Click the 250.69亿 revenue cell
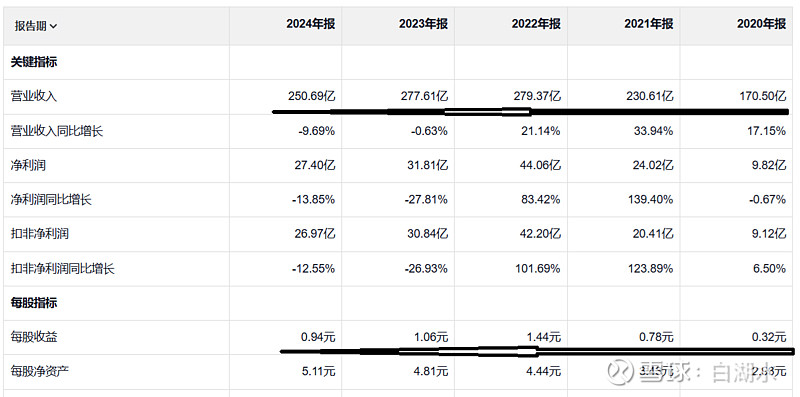800x397 pixels. coord(312,96)
